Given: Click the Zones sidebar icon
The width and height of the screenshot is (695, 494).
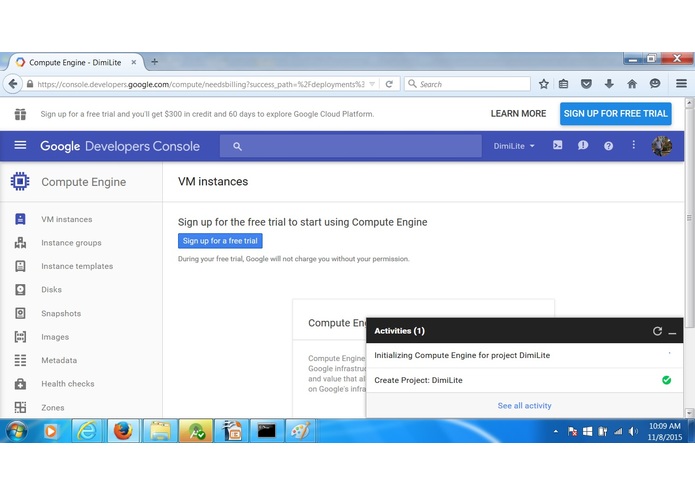Looking at the screenshot, I should click(20, 407).
